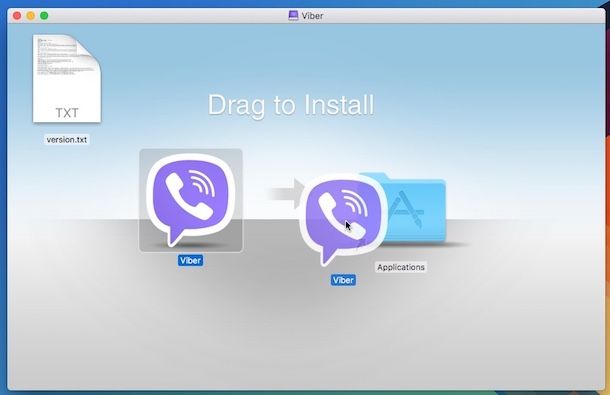Select the version.txt file icon

point(67,79)
